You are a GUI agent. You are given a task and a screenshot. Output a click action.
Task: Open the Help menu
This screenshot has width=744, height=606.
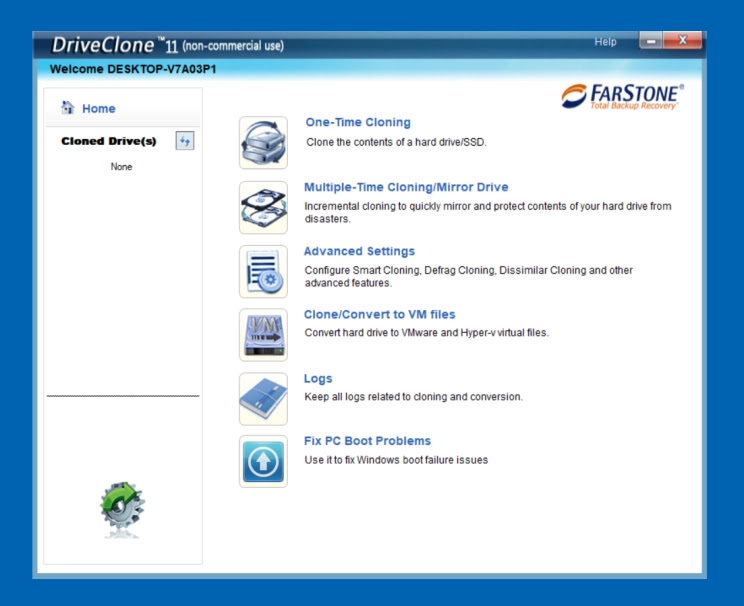pyautogui.click(x=605, y=42)
